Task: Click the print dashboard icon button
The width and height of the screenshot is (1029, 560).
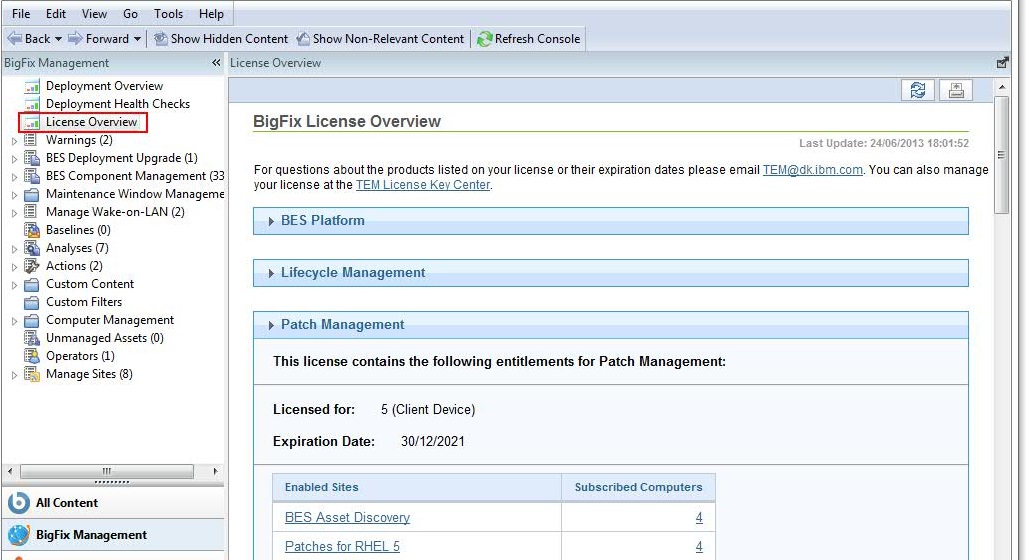Action: tap(956, 90)
